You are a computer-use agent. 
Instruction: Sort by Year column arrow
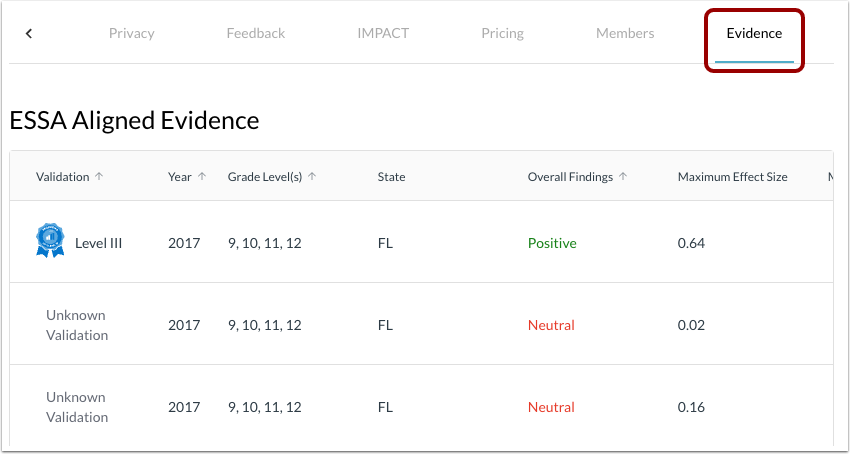click(x=202, y=177)
